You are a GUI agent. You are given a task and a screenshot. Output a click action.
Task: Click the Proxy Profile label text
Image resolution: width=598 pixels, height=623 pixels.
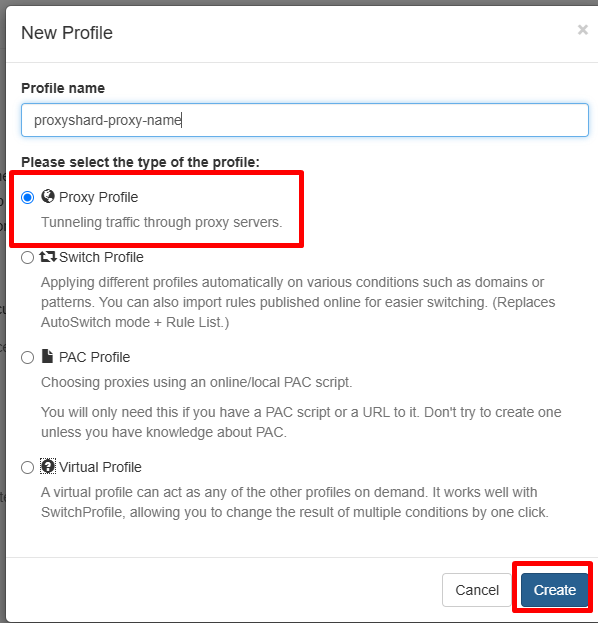coord(99,197)
